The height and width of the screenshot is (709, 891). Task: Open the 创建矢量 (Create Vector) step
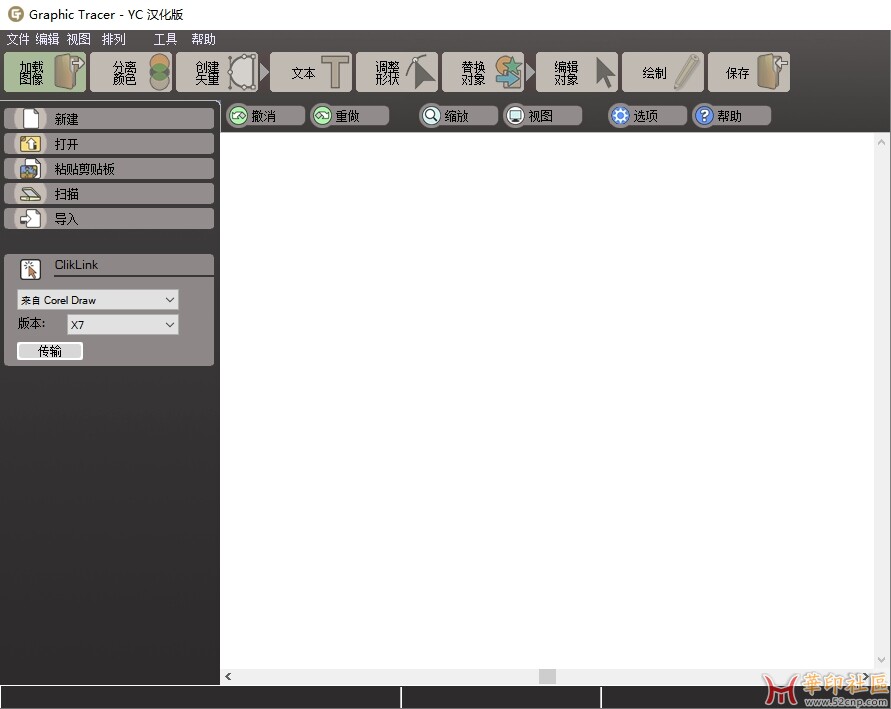point(217,72)
